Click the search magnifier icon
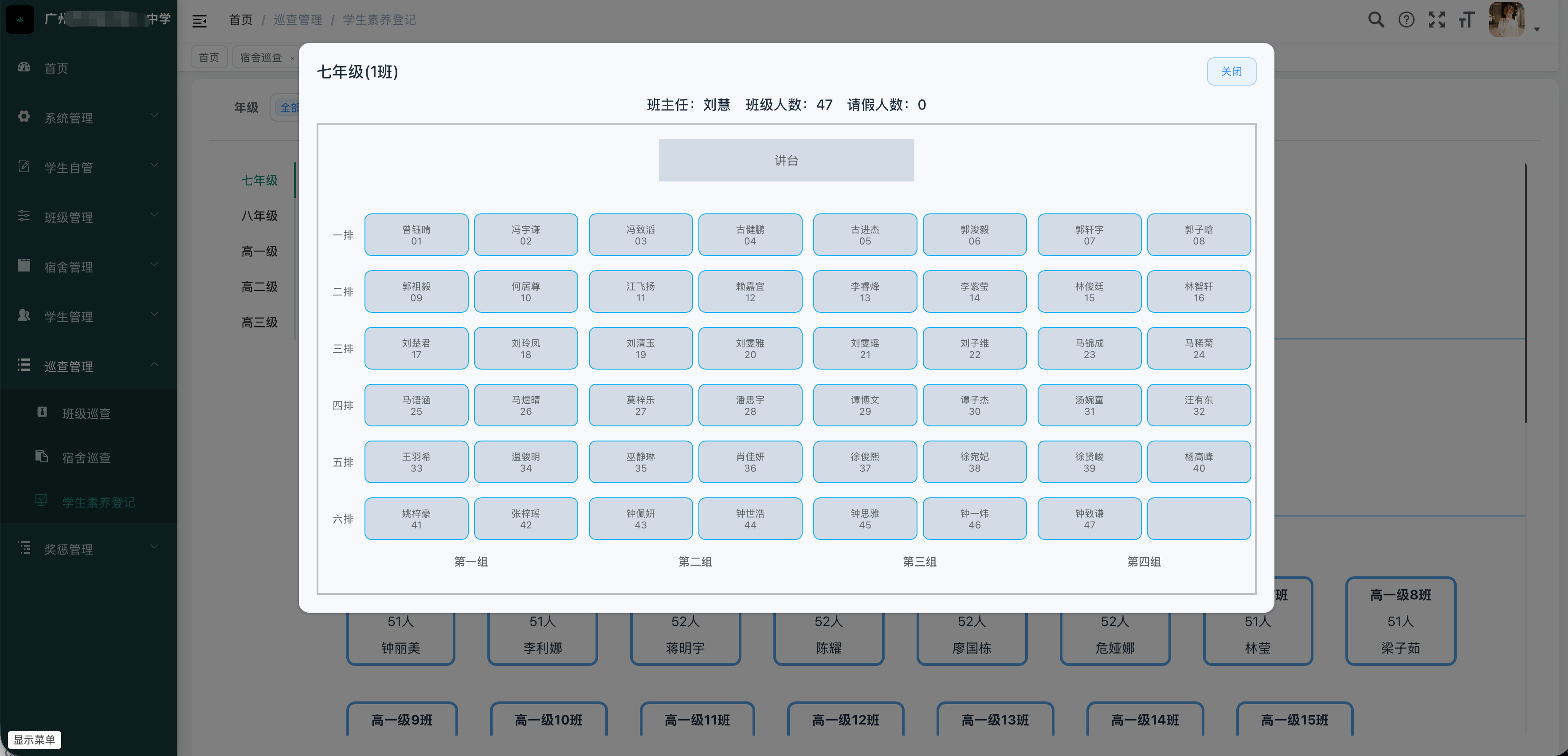 (x=1376, y=20)
